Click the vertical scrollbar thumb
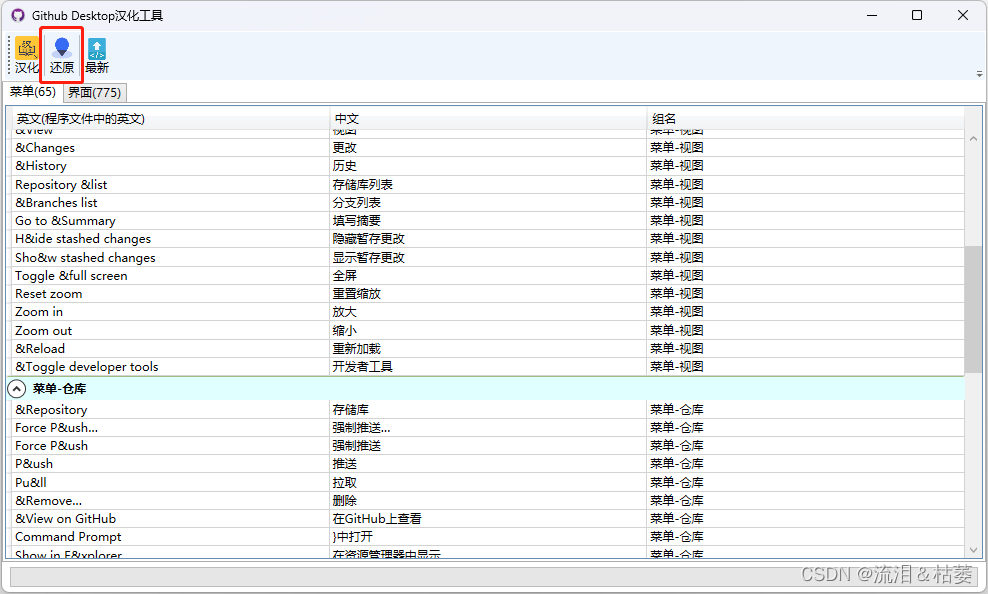Viewport: 988px width, 594px height. pos(974,309)
